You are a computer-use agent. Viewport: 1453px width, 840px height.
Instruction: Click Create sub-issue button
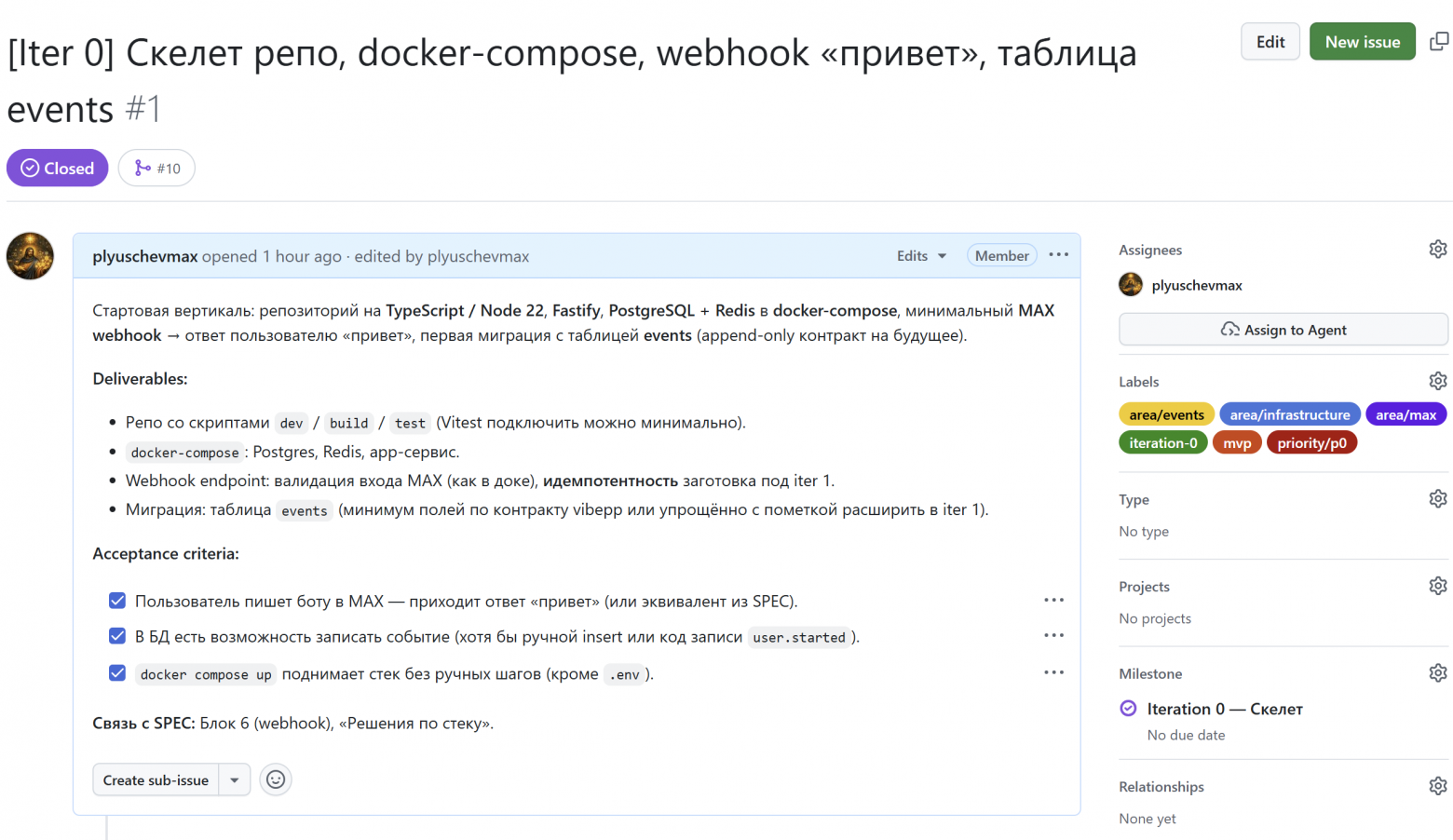pos(156,780)
